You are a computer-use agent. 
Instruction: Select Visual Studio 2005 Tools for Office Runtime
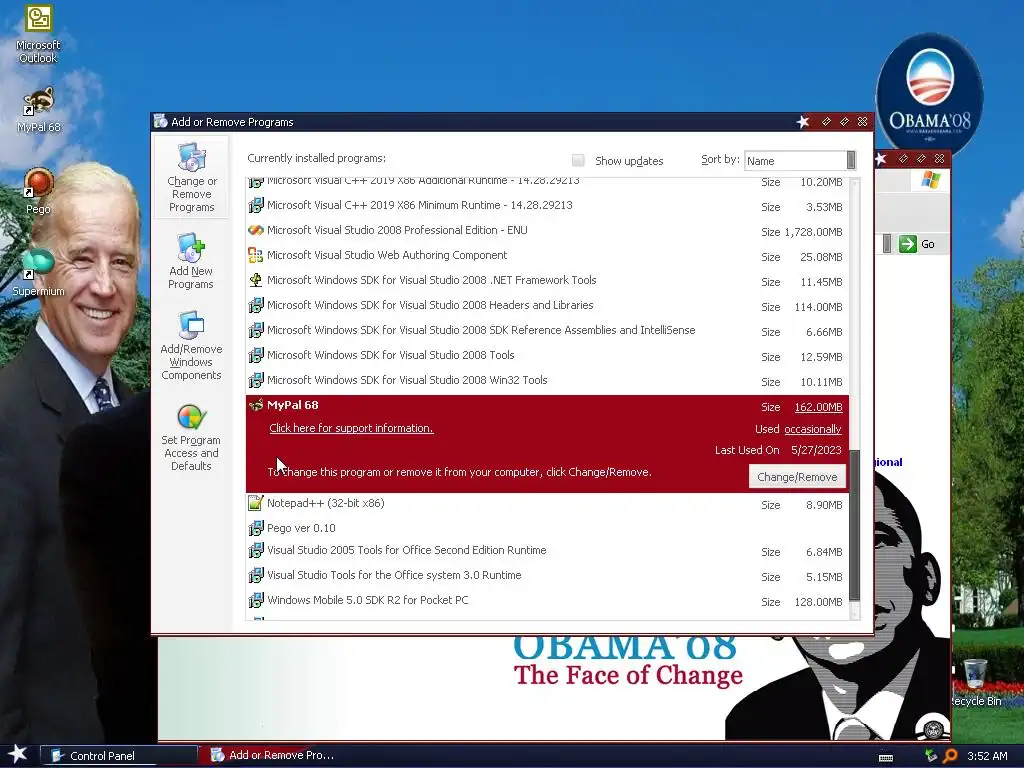406,550
